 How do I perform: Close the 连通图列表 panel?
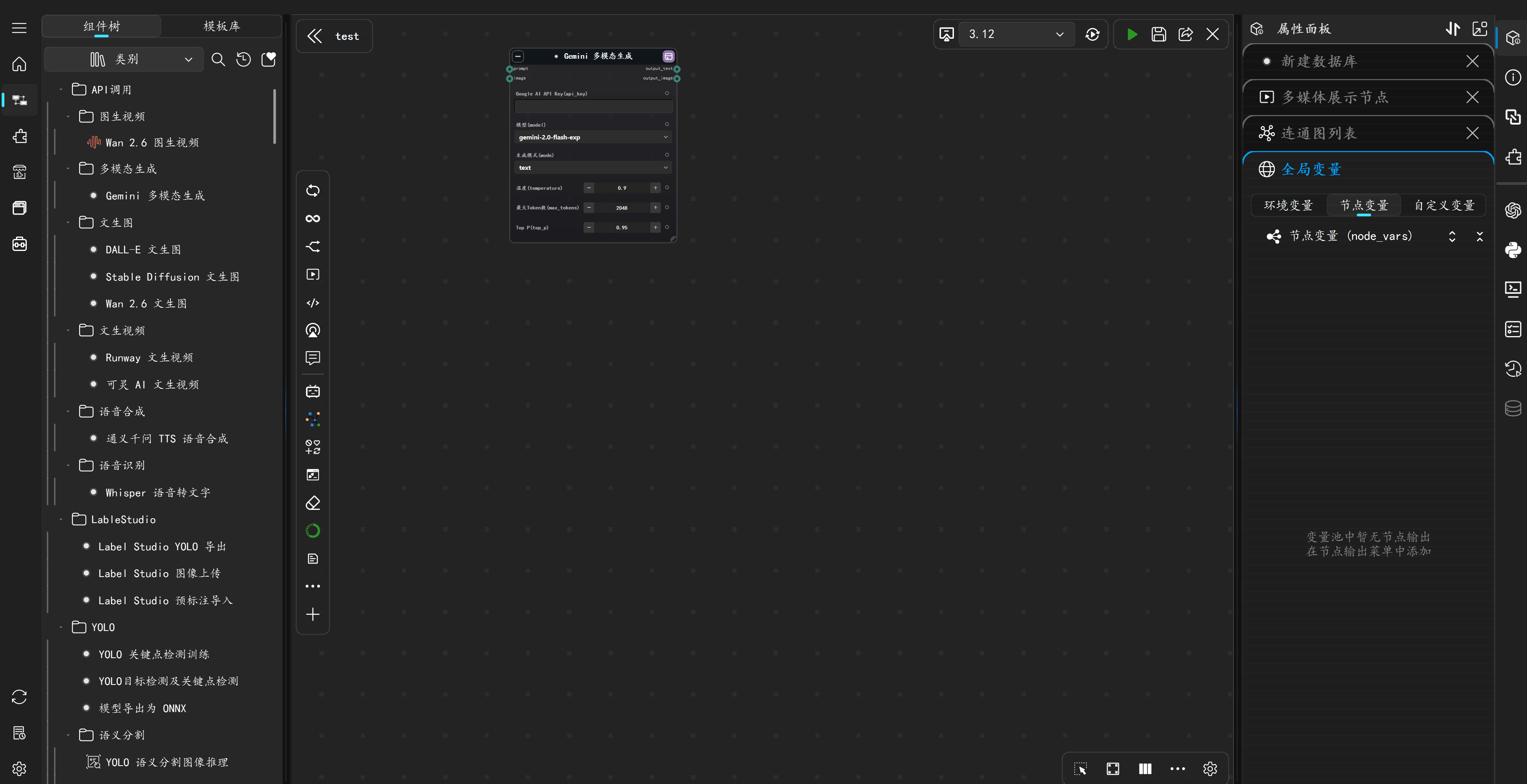pyautogui.click(x=1473, y=133)
